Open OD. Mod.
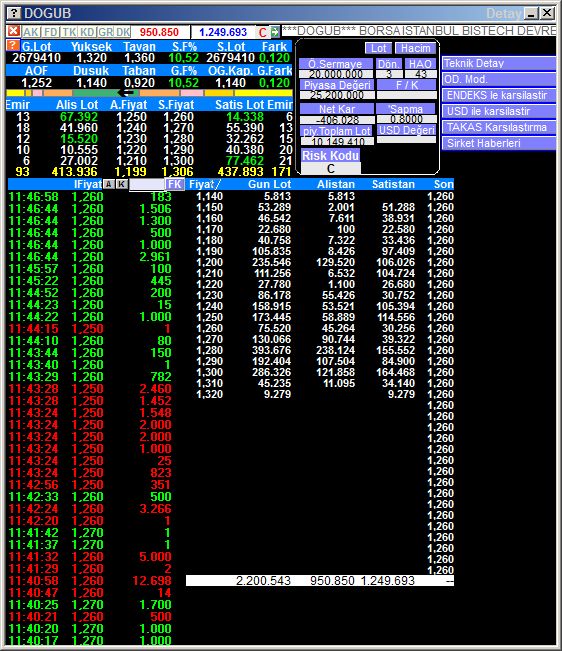 pos(498,79)
